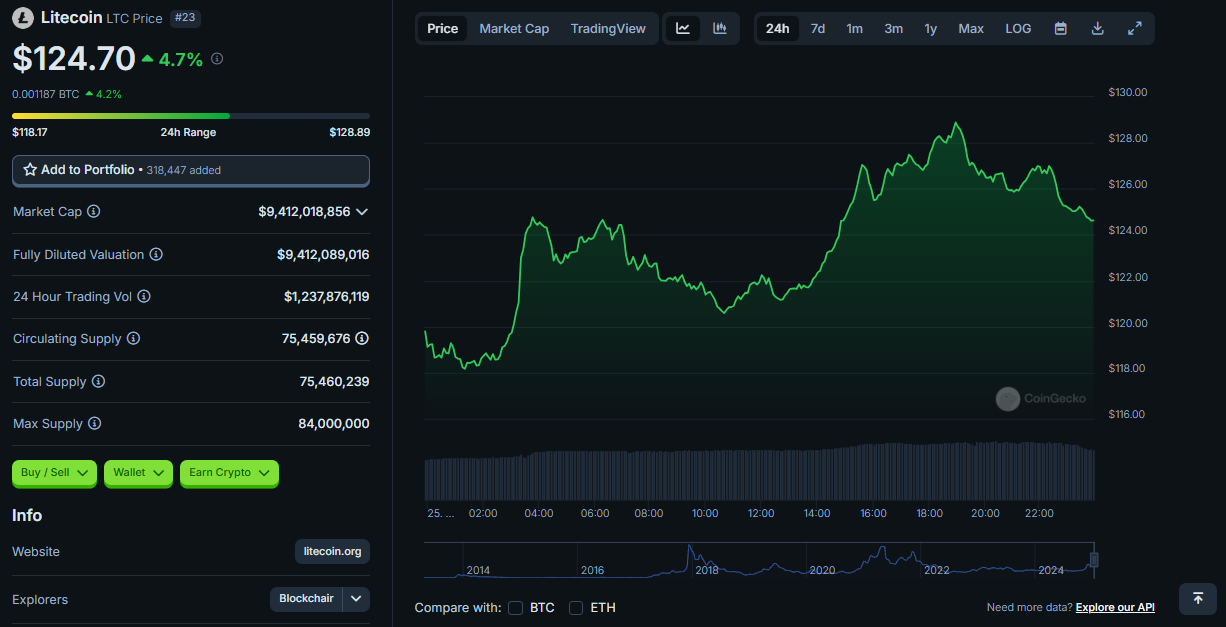Click the 24h Range progress bar
The image size is (1226, 627).
click(191, 116)
